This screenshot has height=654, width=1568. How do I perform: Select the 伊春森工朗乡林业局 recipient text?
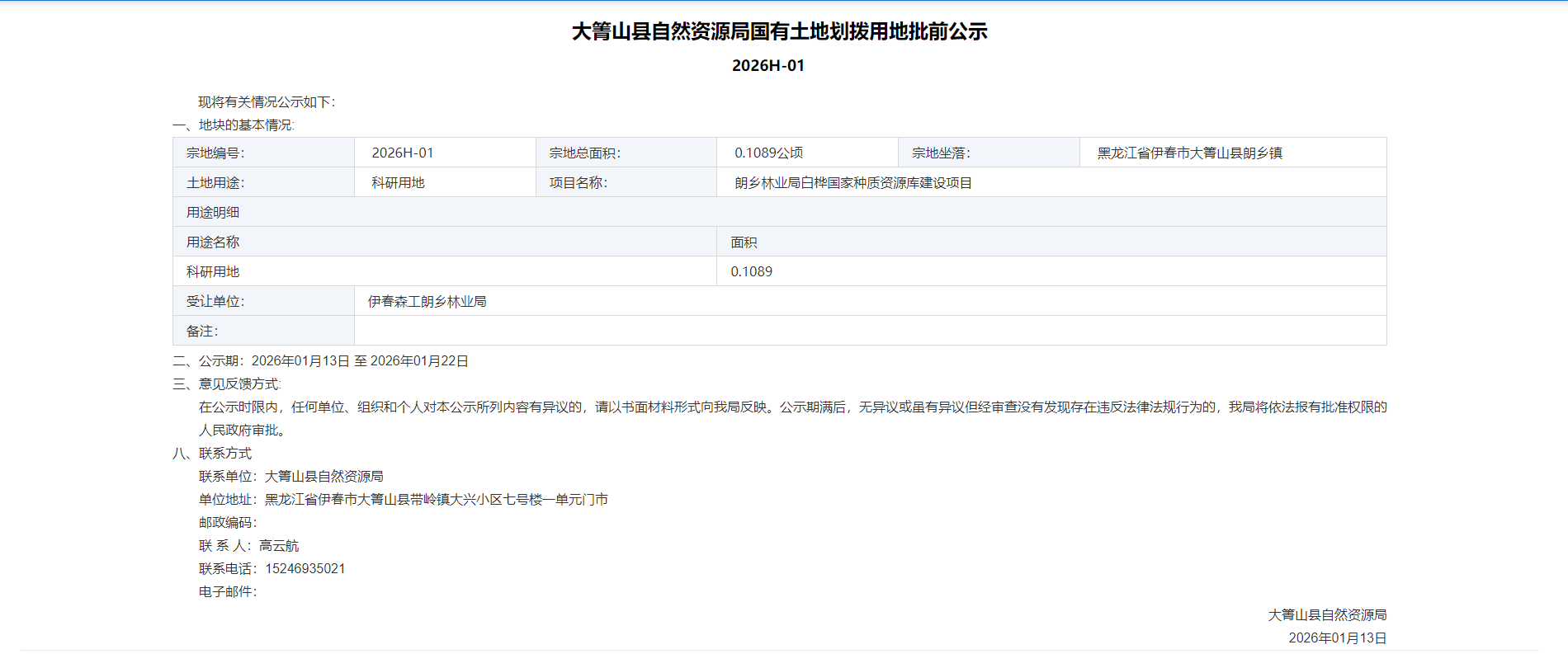[427, 301]
